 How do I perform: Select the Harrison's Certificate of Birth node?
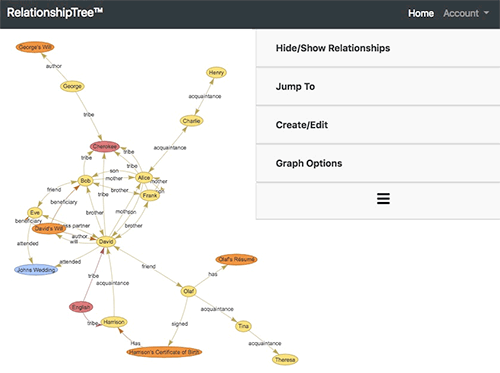164,352
